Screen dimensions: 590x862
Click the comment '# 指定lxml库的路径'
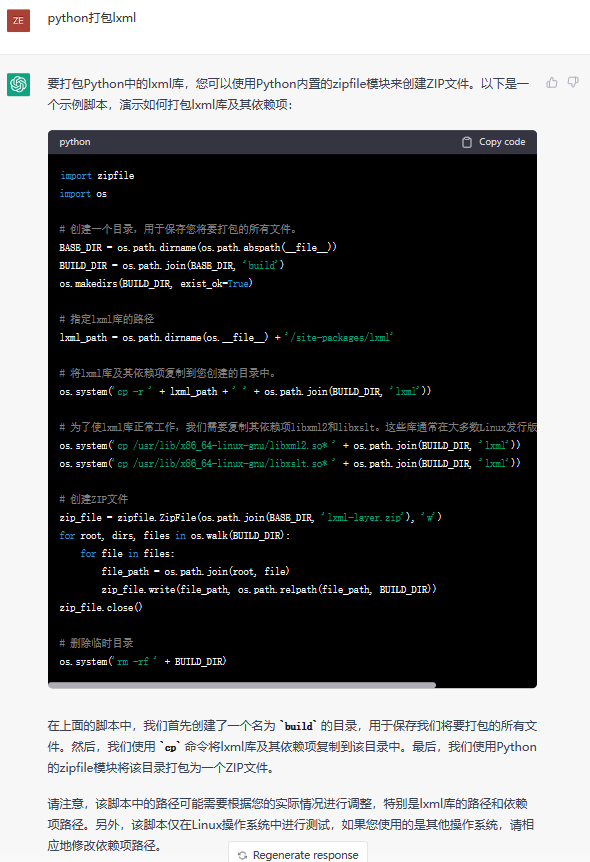tap(107, 319)
